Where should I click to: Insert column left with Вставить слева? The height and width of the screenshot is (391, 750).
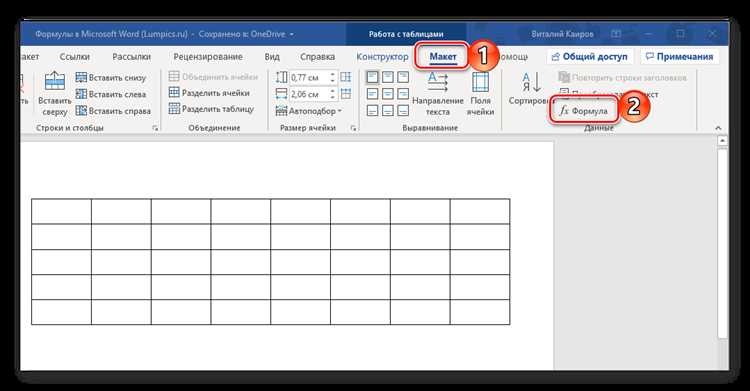pyautogui.click(x=110, y=94)
